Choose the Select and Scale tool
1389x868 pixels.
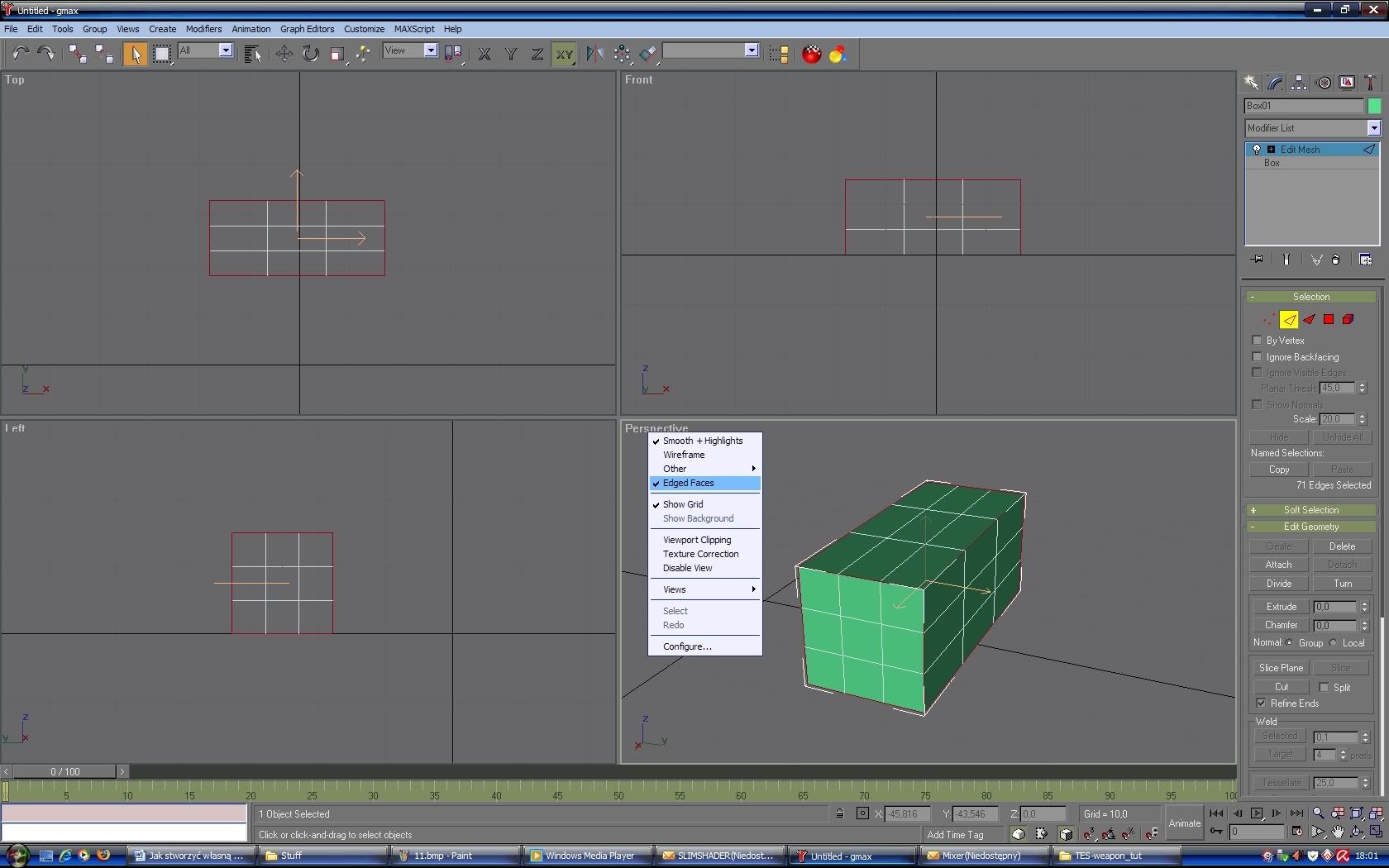click(337, 54)
